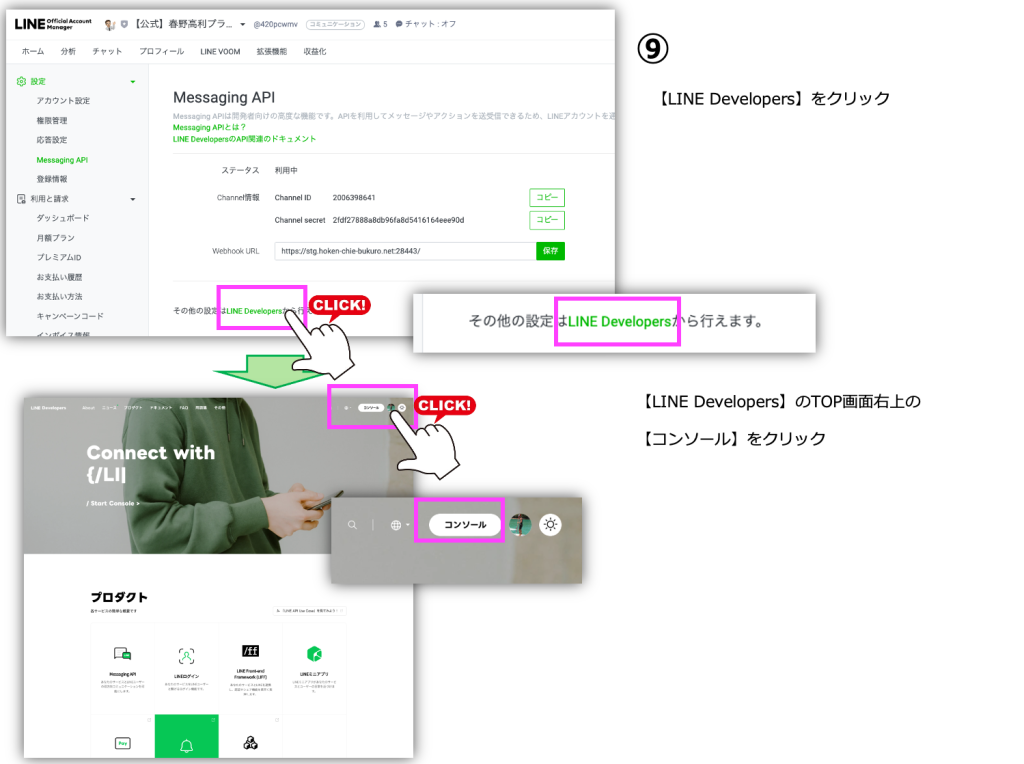Select アカウント設定 in the sidebar
This screenshot has height=764, width=1024.
click(x=63, y=101)
